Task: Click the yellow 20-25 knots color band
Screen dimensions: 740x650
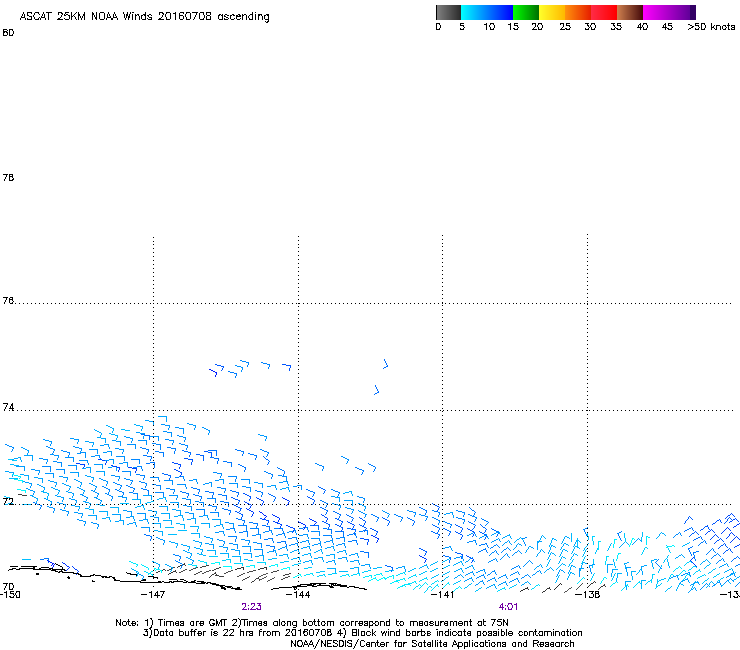Action: point(552,12)
